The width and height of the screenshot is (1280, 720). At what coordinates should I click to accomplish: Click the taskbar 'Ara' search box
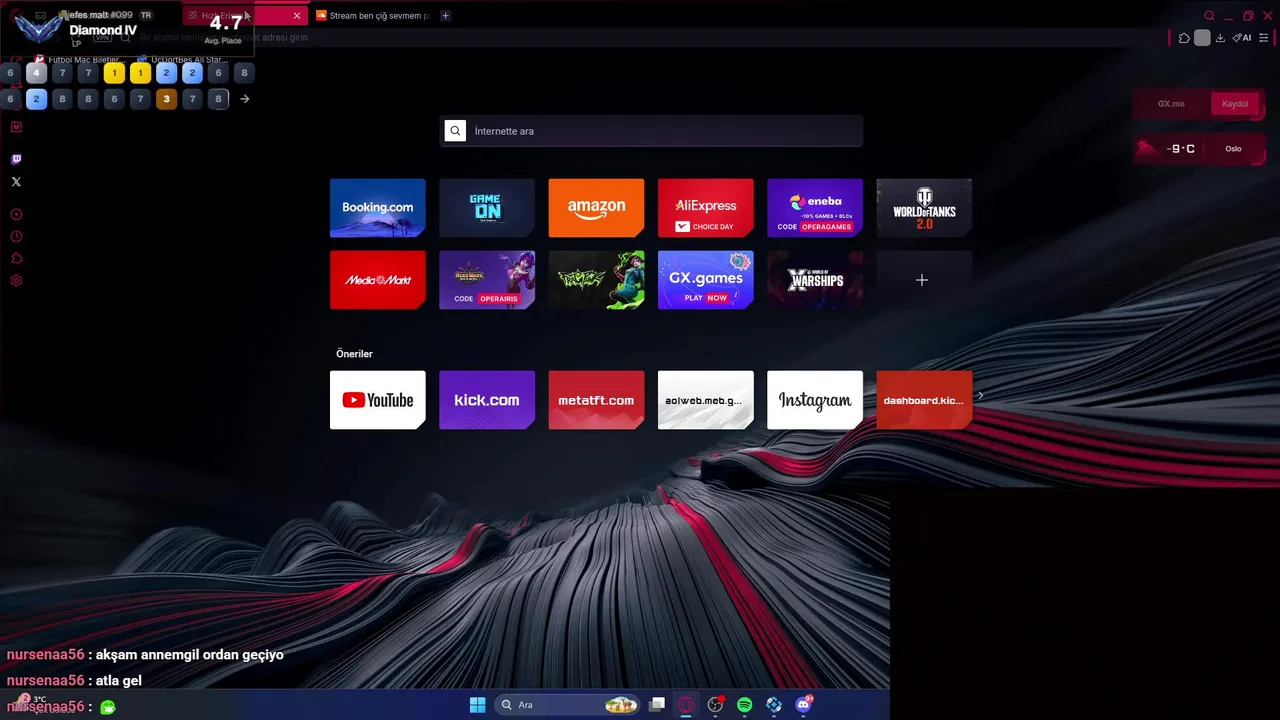[x=569, y=705]
